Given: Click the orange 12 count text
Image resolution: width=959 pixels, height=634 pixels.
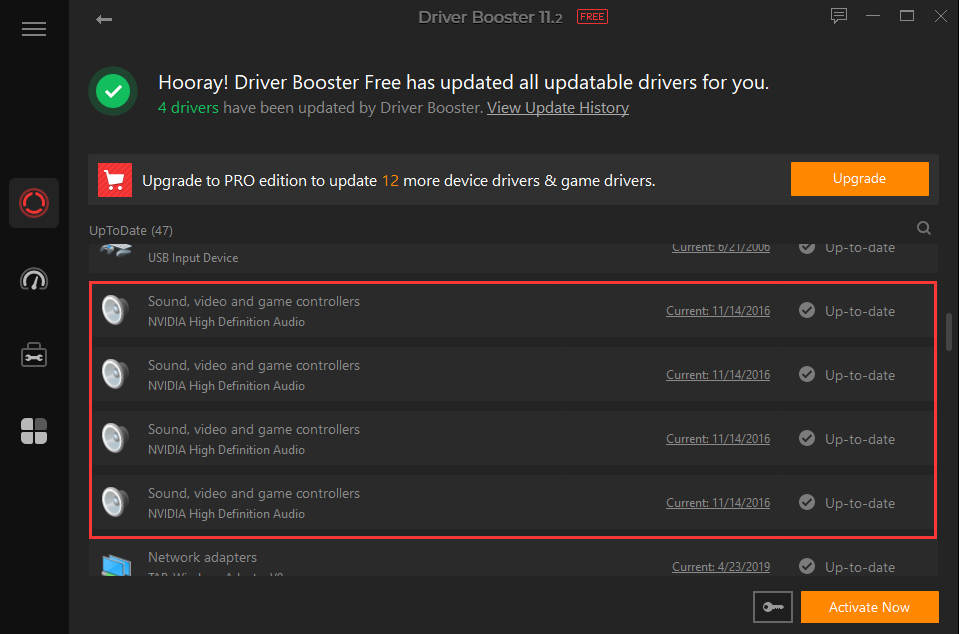Looking at the screenshot, I should pyautogui.click(x=390, y=181).
